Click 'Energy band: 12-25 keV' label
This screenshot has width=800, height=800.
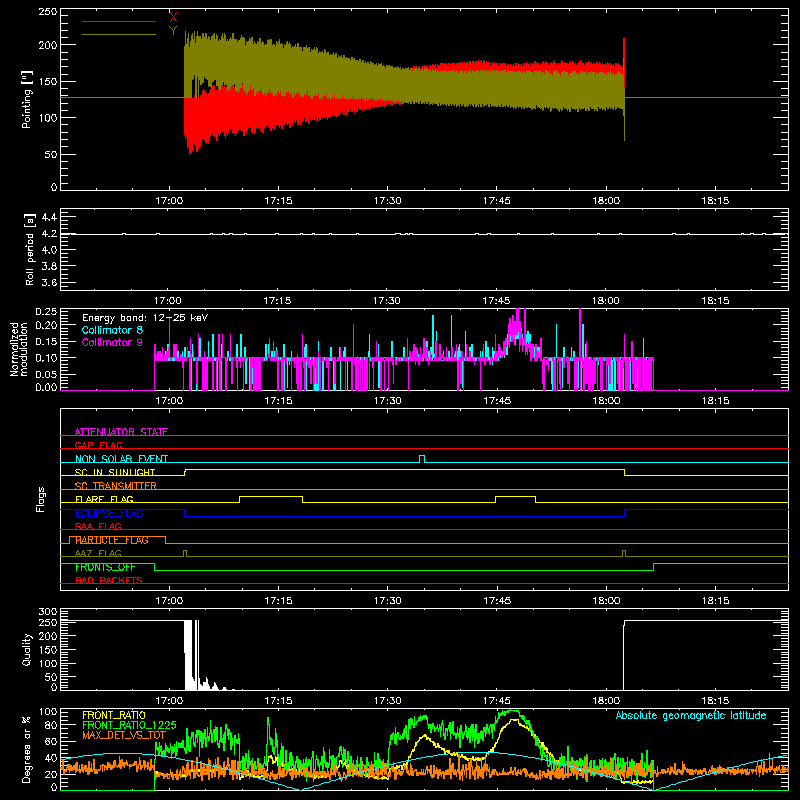tap(145, 318)
